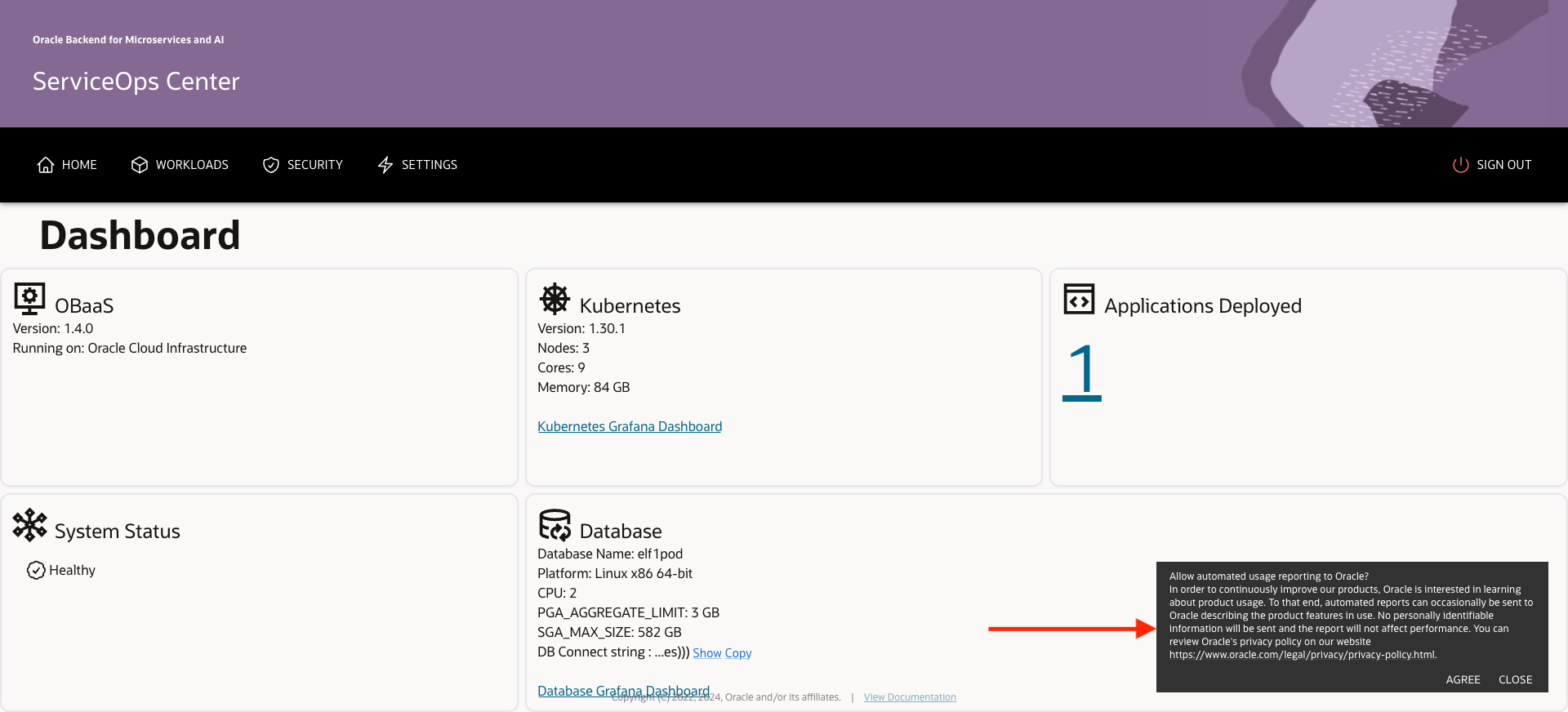Screen dimensions: 1568x712
Task: Show the DB connect string
Action: (x=706, y=653)
